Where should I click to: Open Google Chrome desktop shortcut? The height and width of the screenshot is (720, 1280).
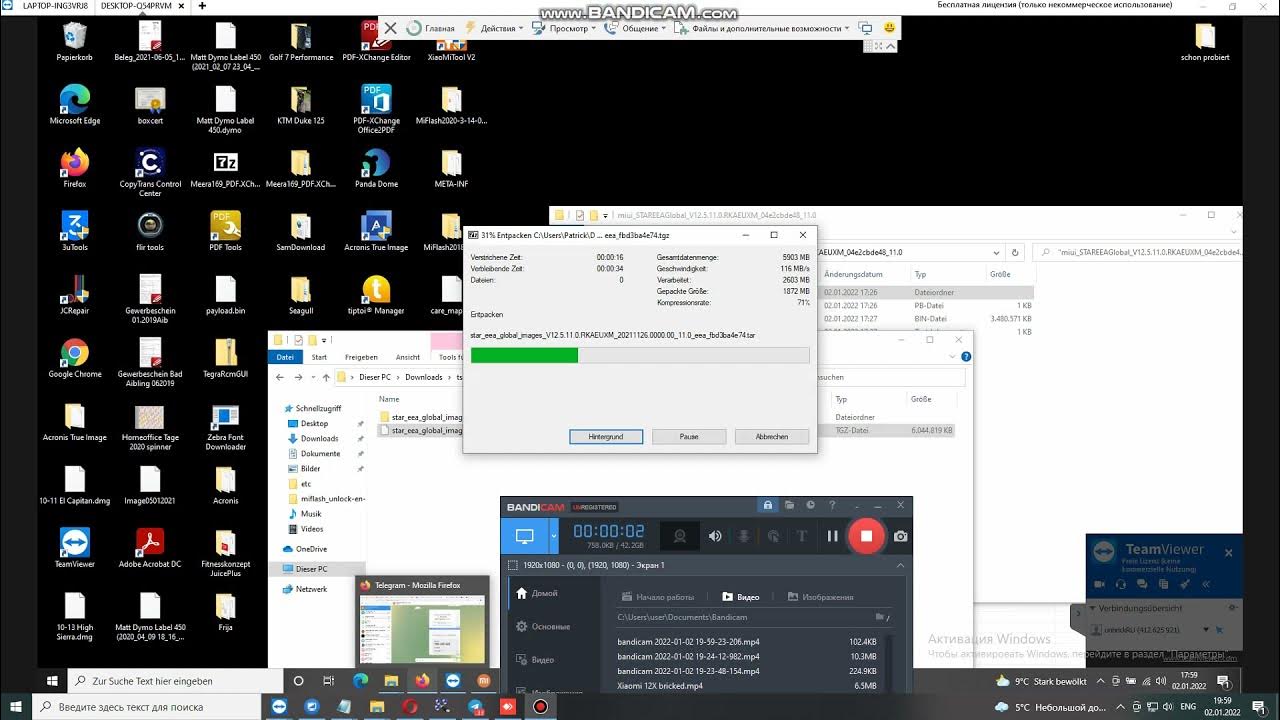coord(74,358)
